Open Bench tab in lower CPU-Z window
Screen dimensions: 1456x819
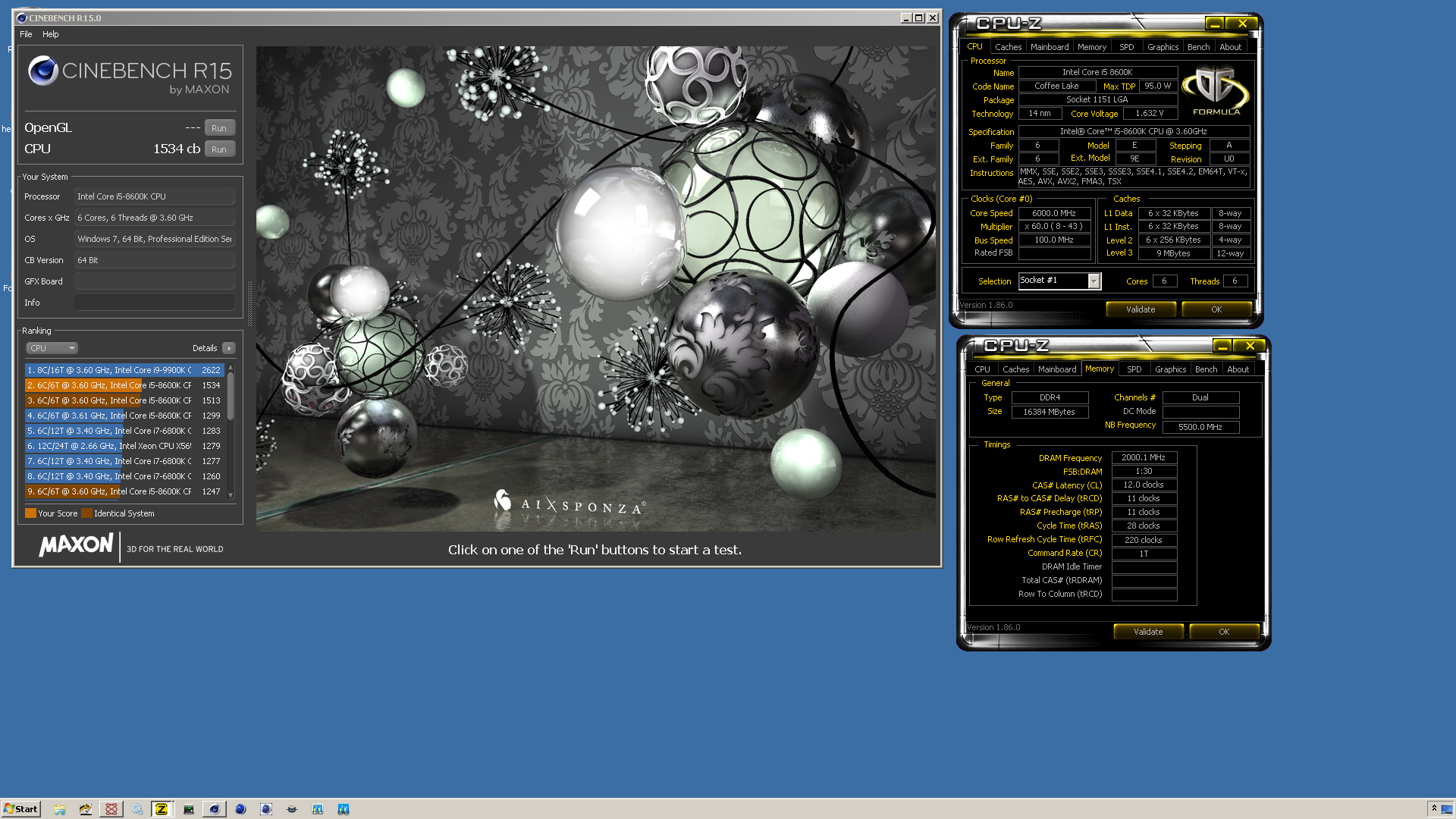coord(1207,369)
